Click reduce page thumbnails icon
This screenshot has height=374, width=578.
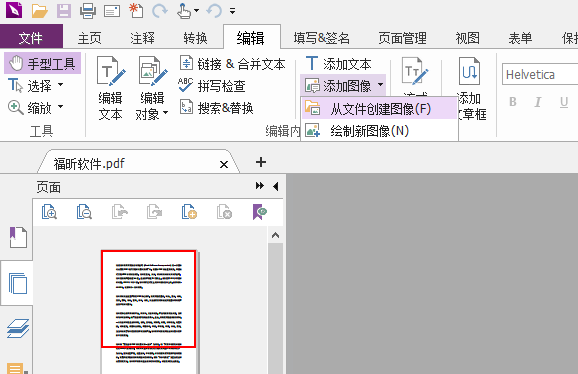click(84, 212)
